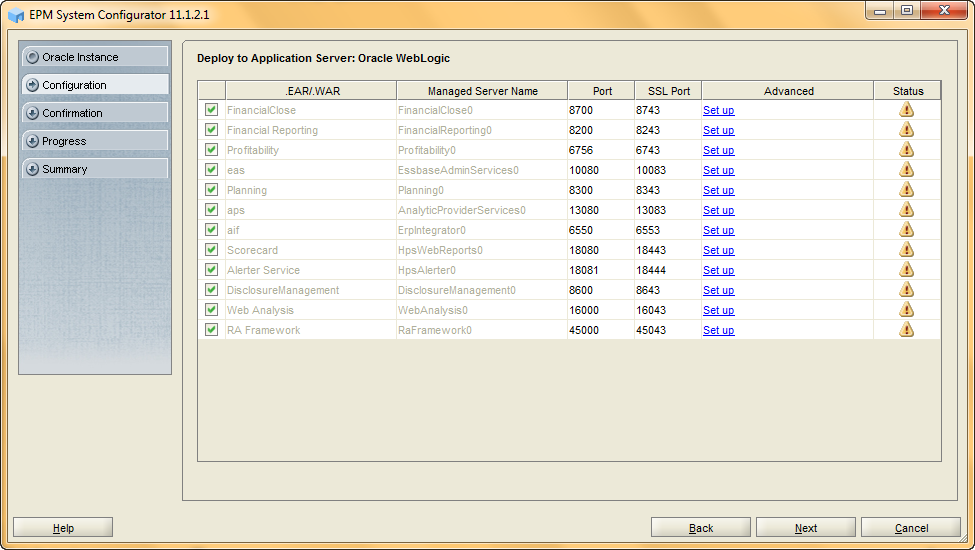This screenshot has height=550, width=975.
Task: Click Set up link for aif
Action: pyautogui.click(x=718, y=230)
